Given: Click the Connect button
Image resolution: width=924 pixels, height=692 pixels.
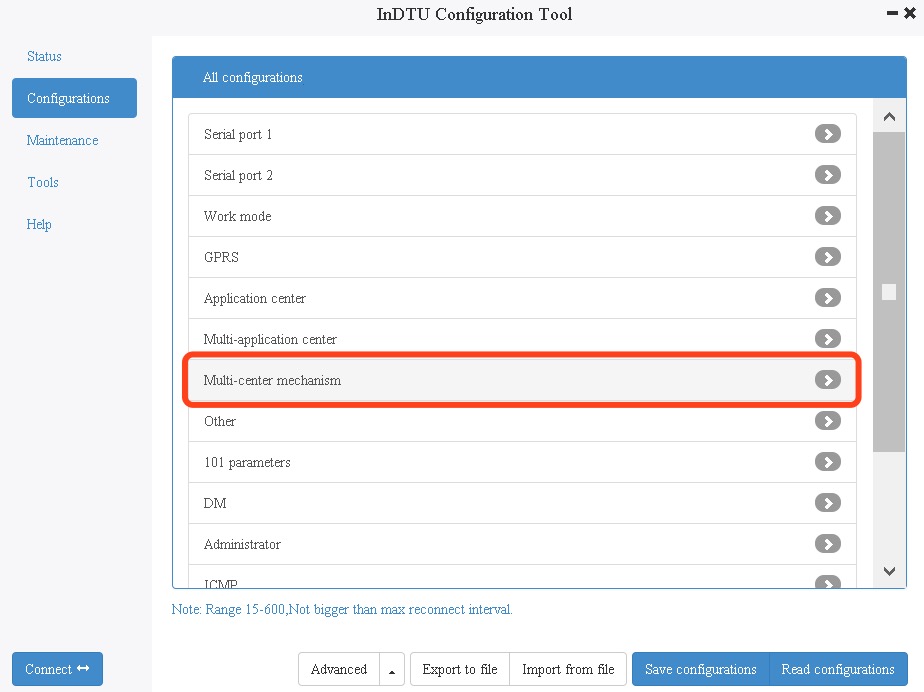Looking at the screenshot, I should [57, 670].
